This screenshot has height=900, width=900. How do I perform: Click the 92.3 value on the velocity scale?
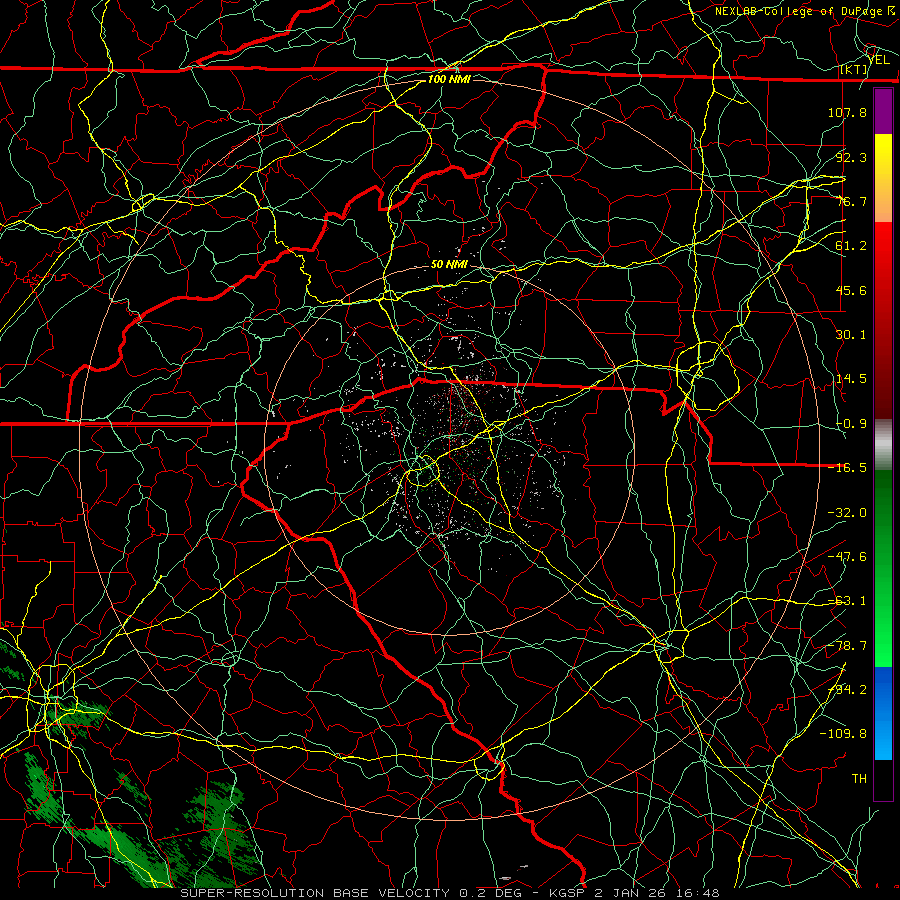pos(851,157)
